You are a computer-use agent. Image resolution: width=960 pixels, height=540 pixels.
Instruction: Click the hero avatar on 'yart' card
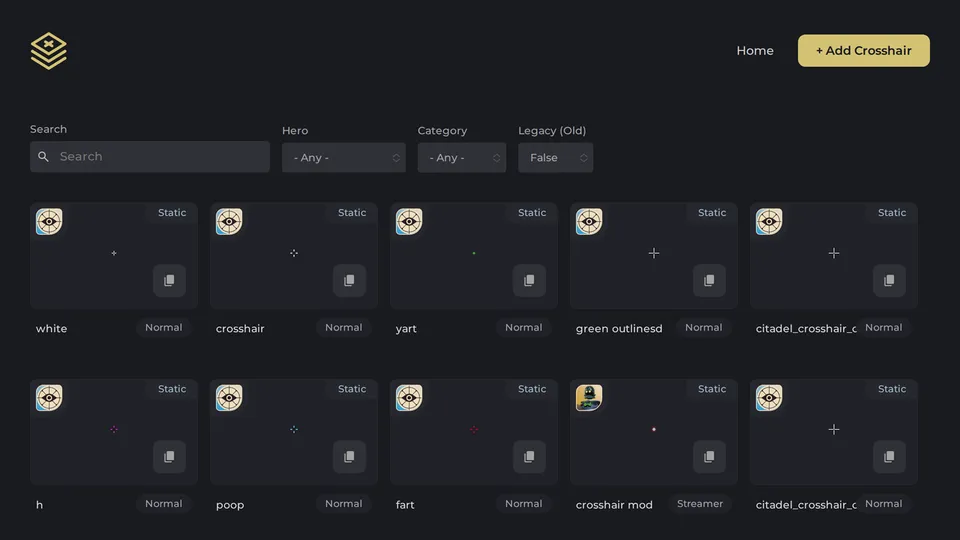click(409, 222)
